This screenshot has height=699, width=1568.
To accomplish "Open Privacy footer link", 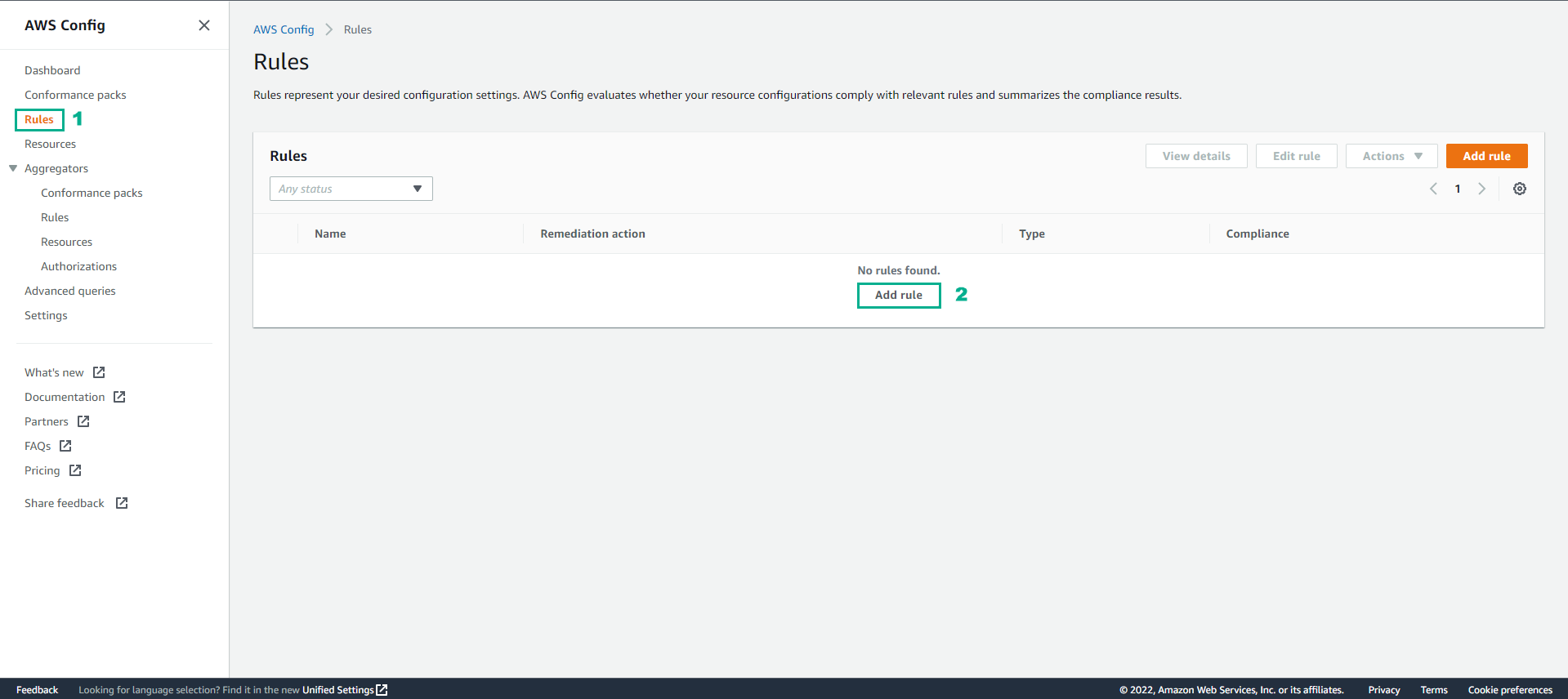I will (1384, 690).
